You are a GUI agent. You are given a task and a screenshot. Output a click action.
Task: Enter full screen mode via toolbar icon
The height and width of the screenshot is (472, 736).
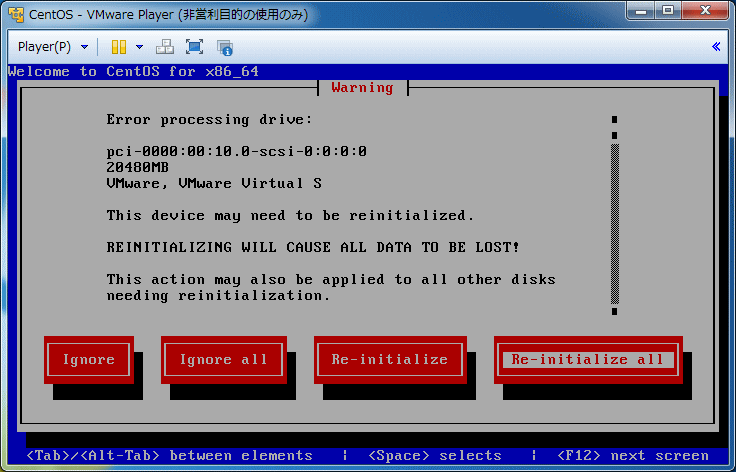(x=195, y=47)
